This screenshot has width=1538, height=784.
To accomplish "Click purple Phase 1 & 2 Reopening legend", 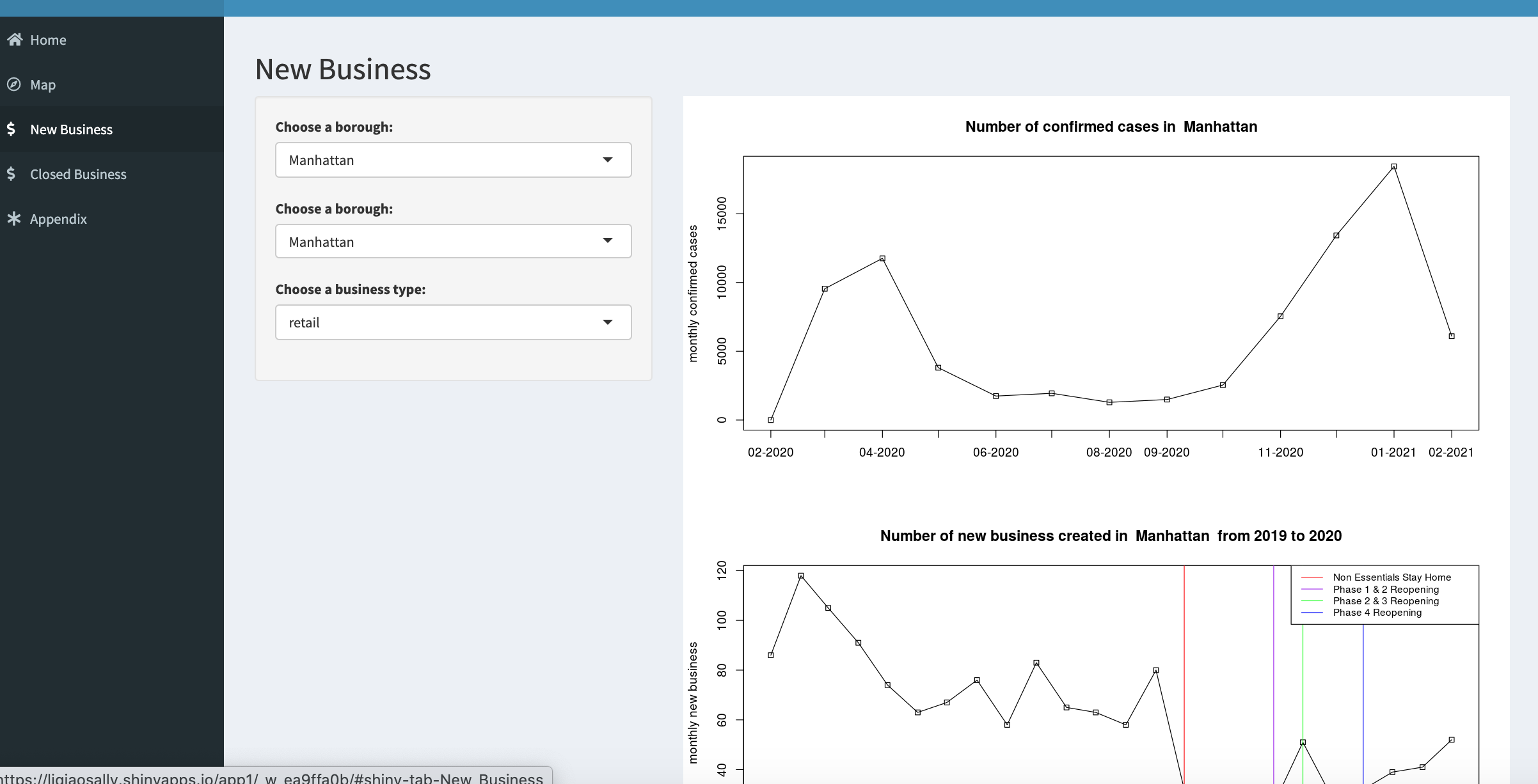I will click(1385, 590).
